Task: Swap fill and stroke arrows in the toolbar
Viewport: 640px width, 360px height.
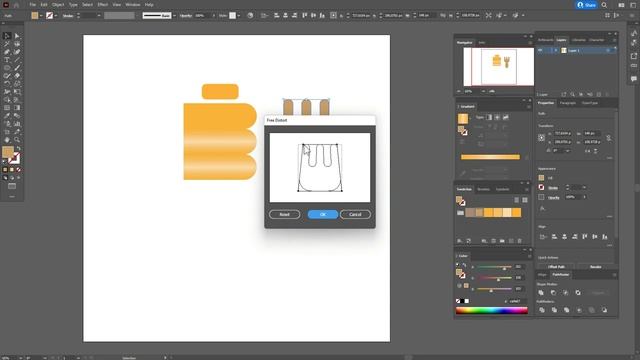Action: tap(18, 149)
